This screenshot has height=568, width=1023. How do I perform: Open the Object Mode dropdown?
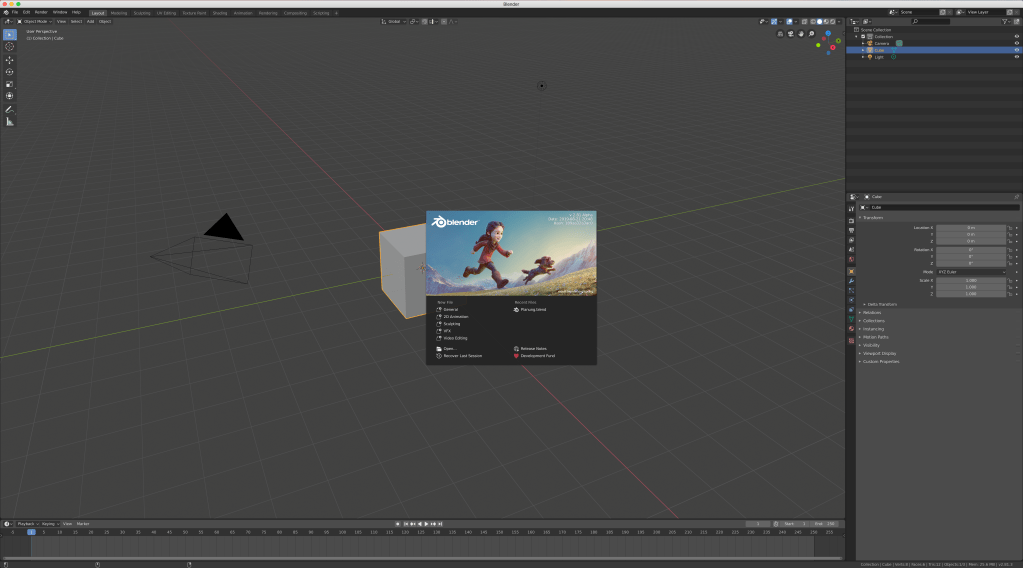click(38, 20)
